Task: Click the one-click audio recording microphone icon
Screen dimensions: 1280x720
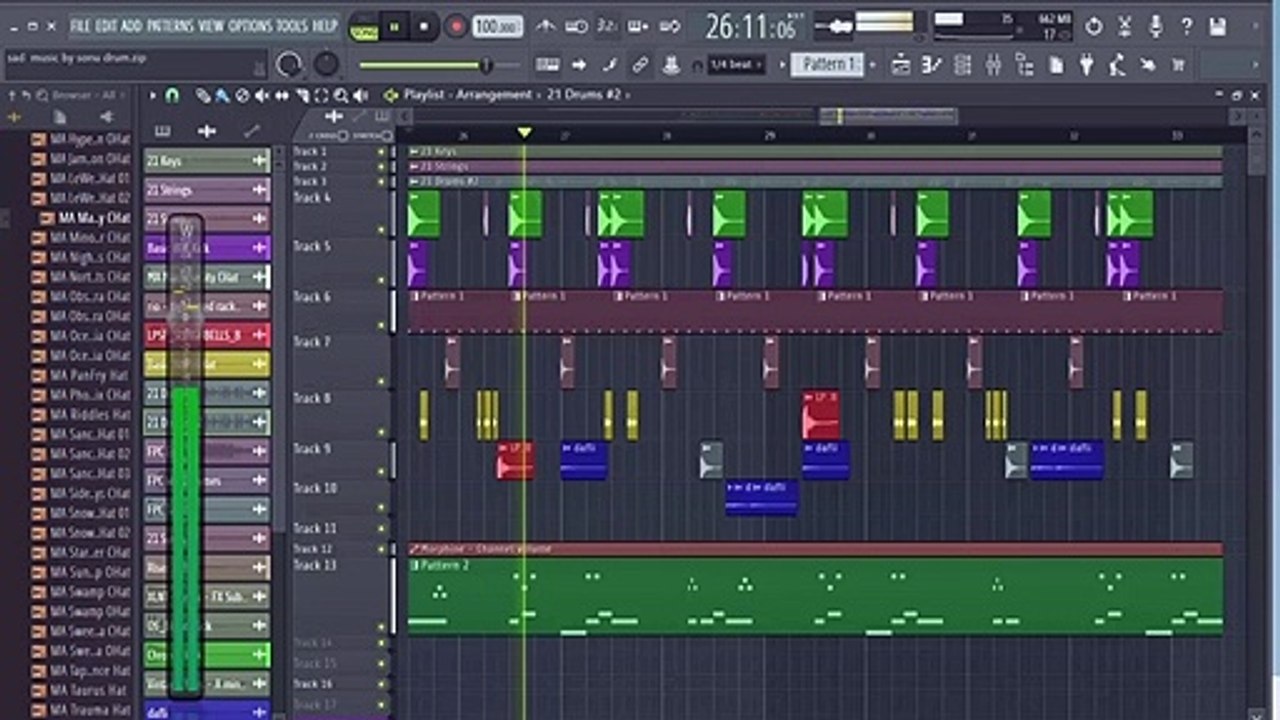Action: 1156,27
